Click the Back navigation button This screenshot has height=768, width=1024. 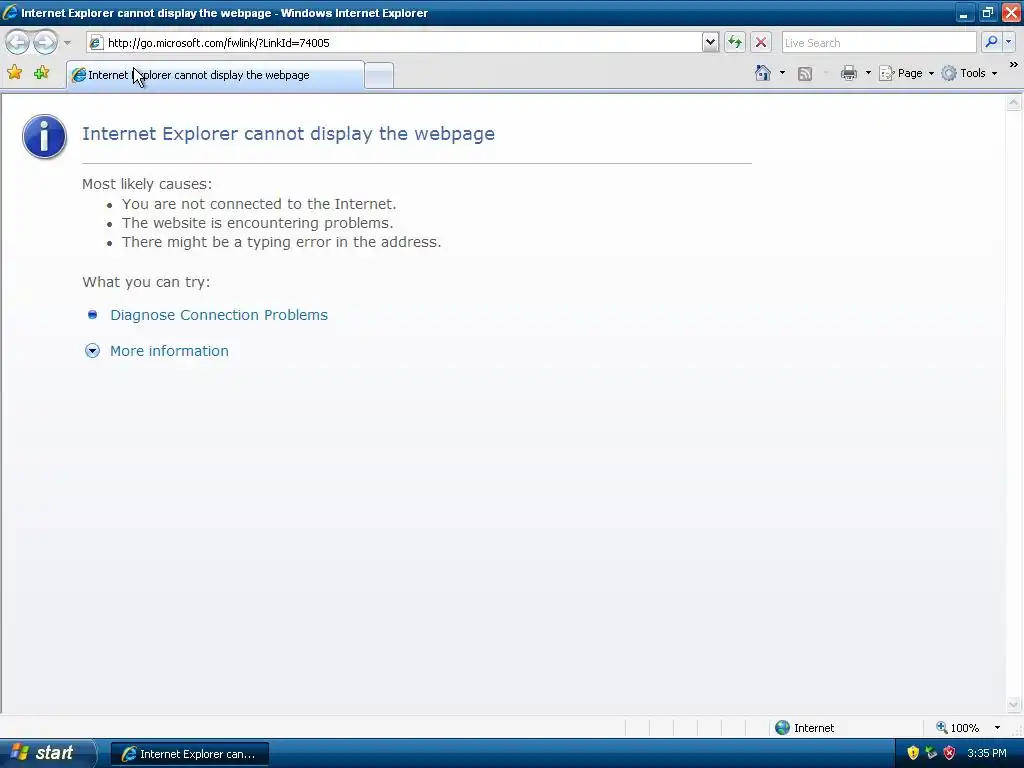pos(18,43)
